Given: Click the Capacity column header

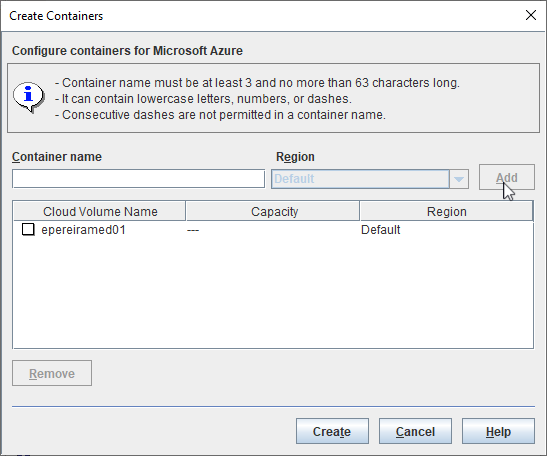Looking at the screenshot, I should pos(273,211).
